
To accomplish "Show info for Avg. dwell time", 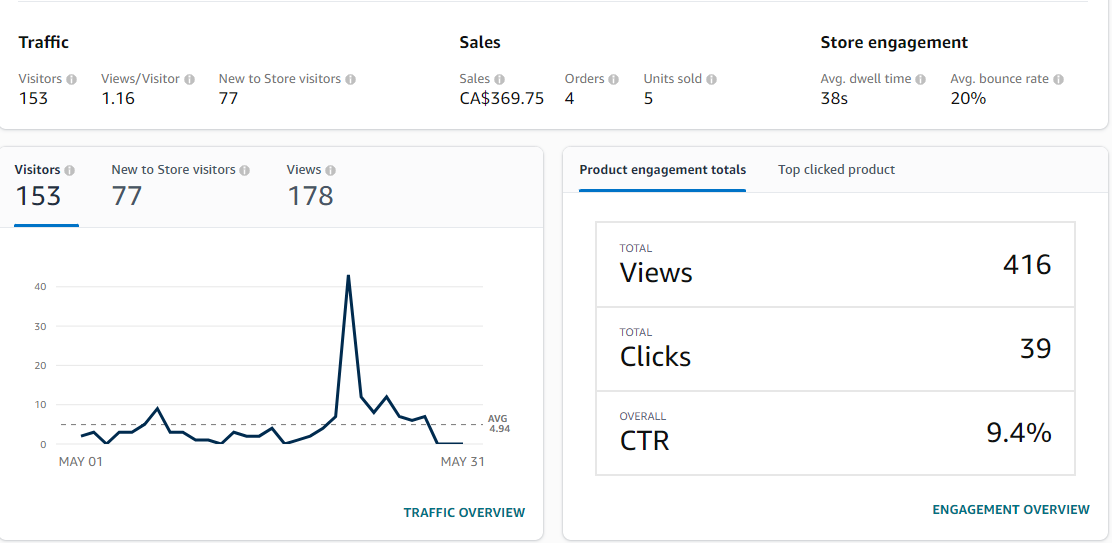I will [x=921, y=79].
